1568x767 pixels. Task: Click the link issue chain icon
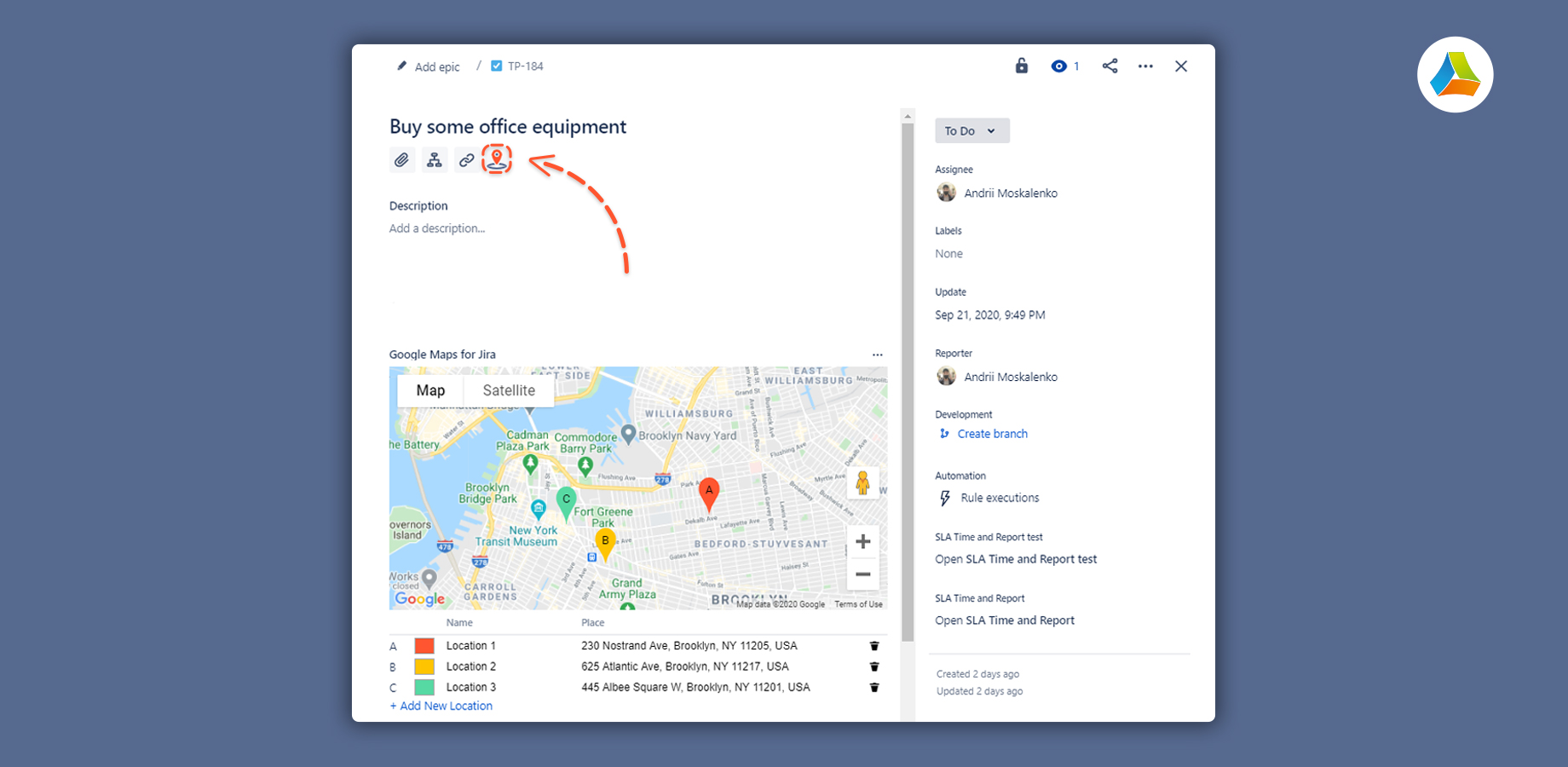466,160
